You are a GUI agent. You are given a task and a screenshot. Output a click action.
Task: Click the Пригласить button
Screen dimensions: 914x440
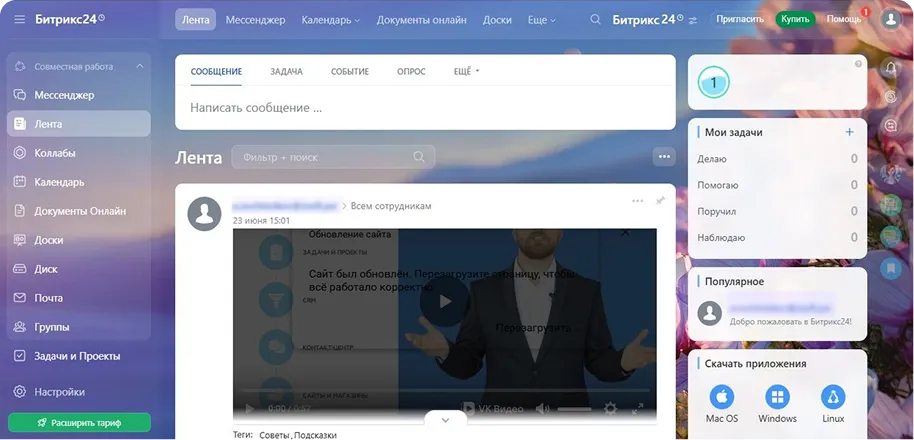coord(741,19)
